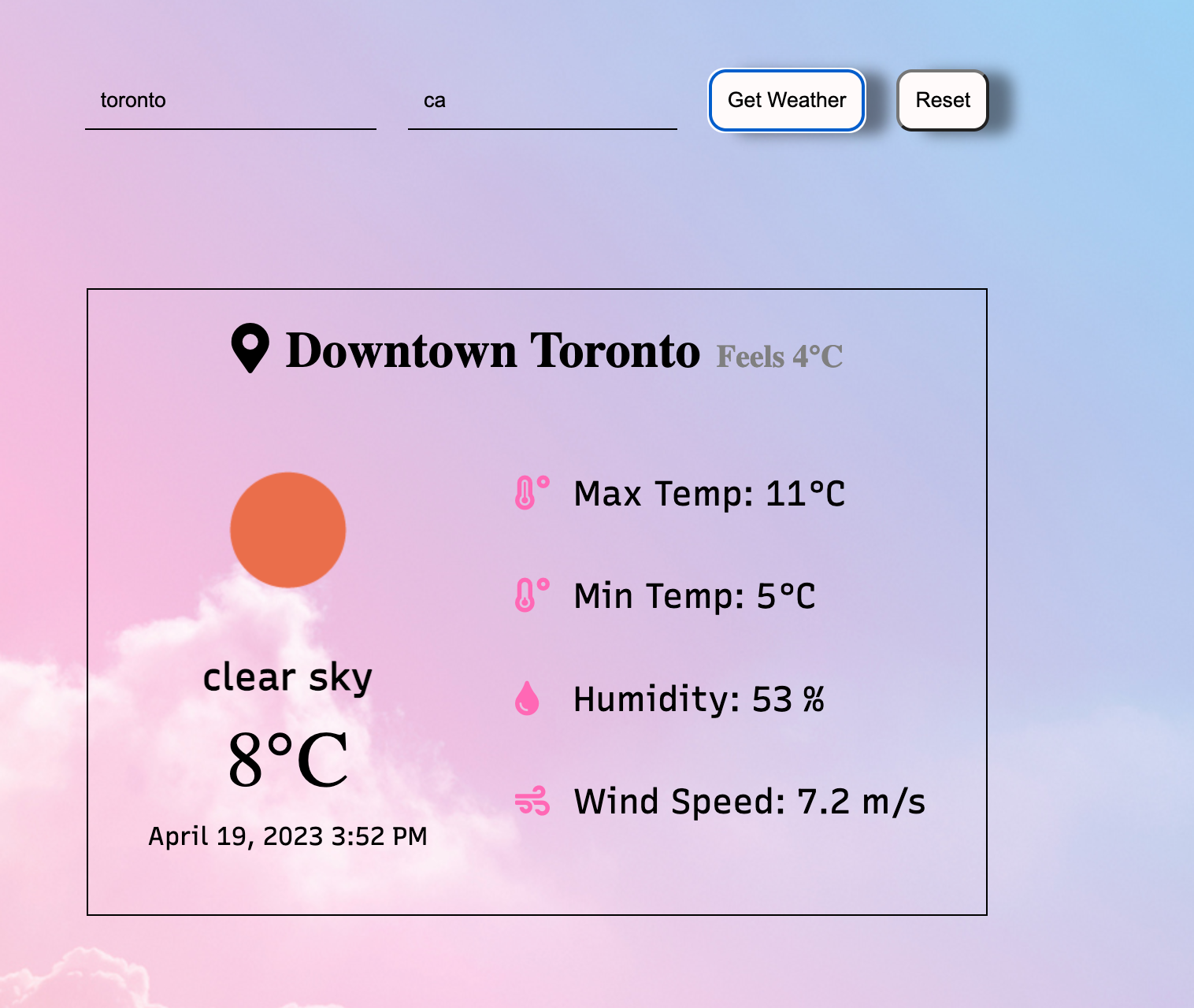
Task: Click the pink Humidity droplet icon
Action: click(x=528, y=699)
